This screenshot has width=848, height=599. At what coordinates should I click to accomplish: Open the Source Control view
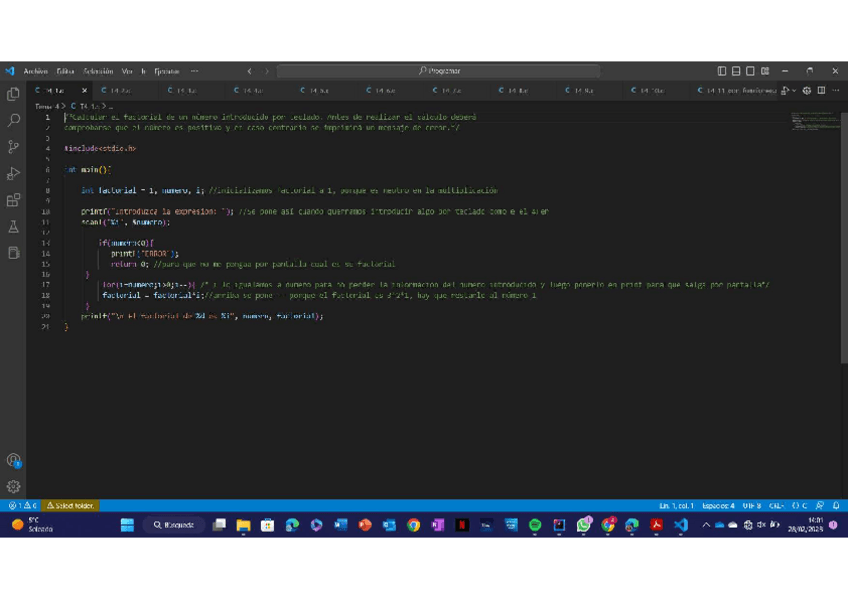tap(13, 147)
